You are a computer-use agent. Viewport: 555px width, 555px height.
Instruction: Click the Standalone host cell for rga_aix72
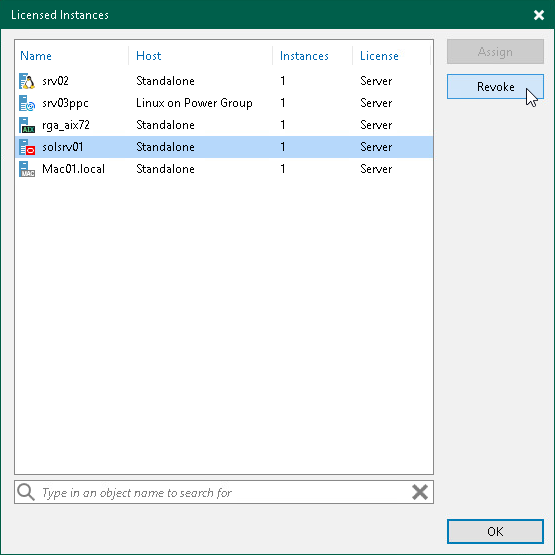(x=165, y=125)
